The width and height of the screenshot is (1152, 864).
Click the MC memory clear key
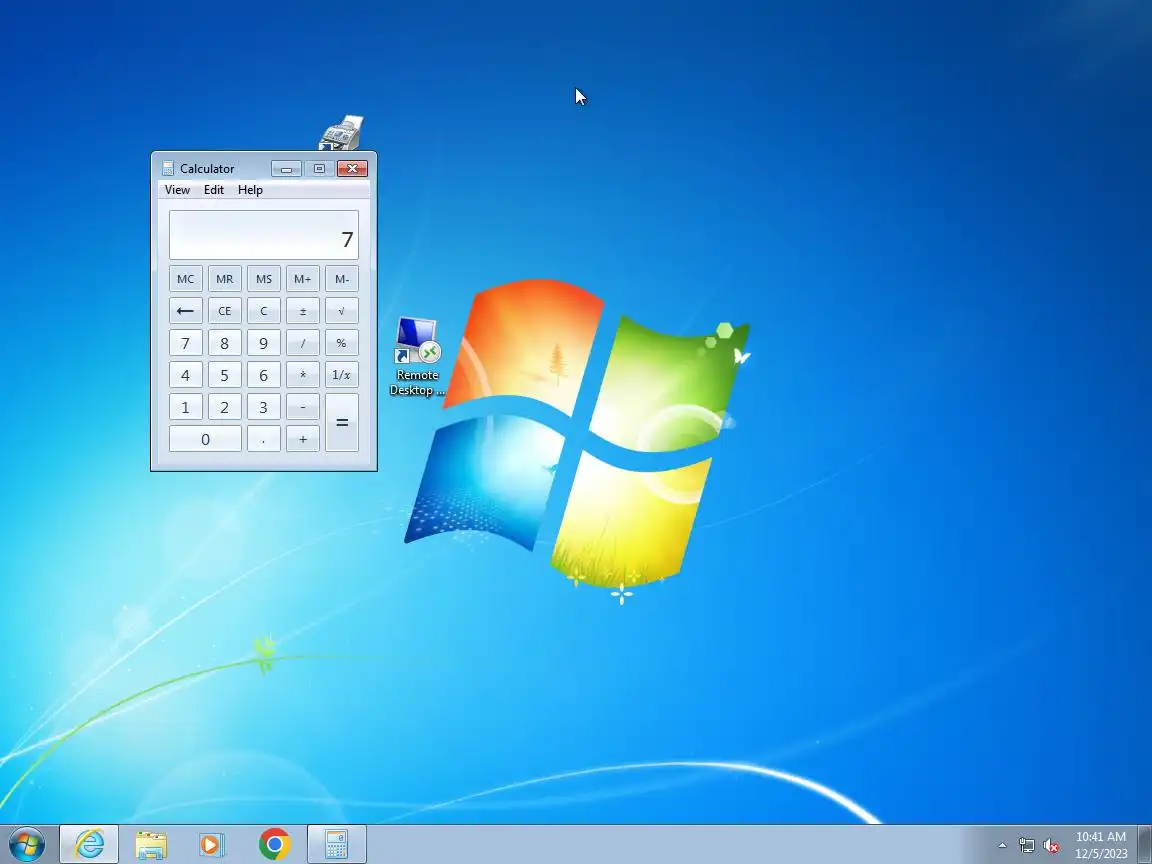tap(186, 279)
